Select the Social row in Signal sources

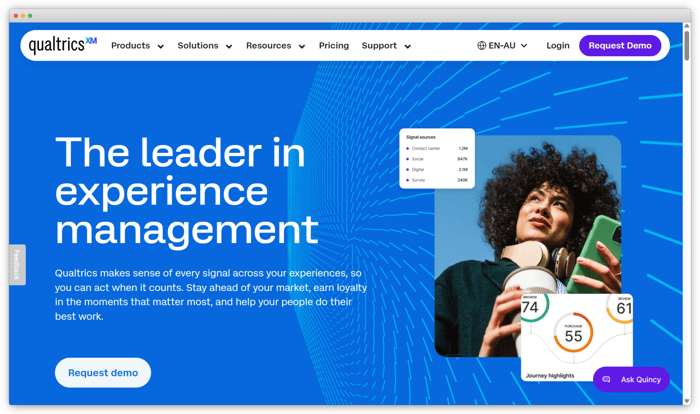pos(437,159)
